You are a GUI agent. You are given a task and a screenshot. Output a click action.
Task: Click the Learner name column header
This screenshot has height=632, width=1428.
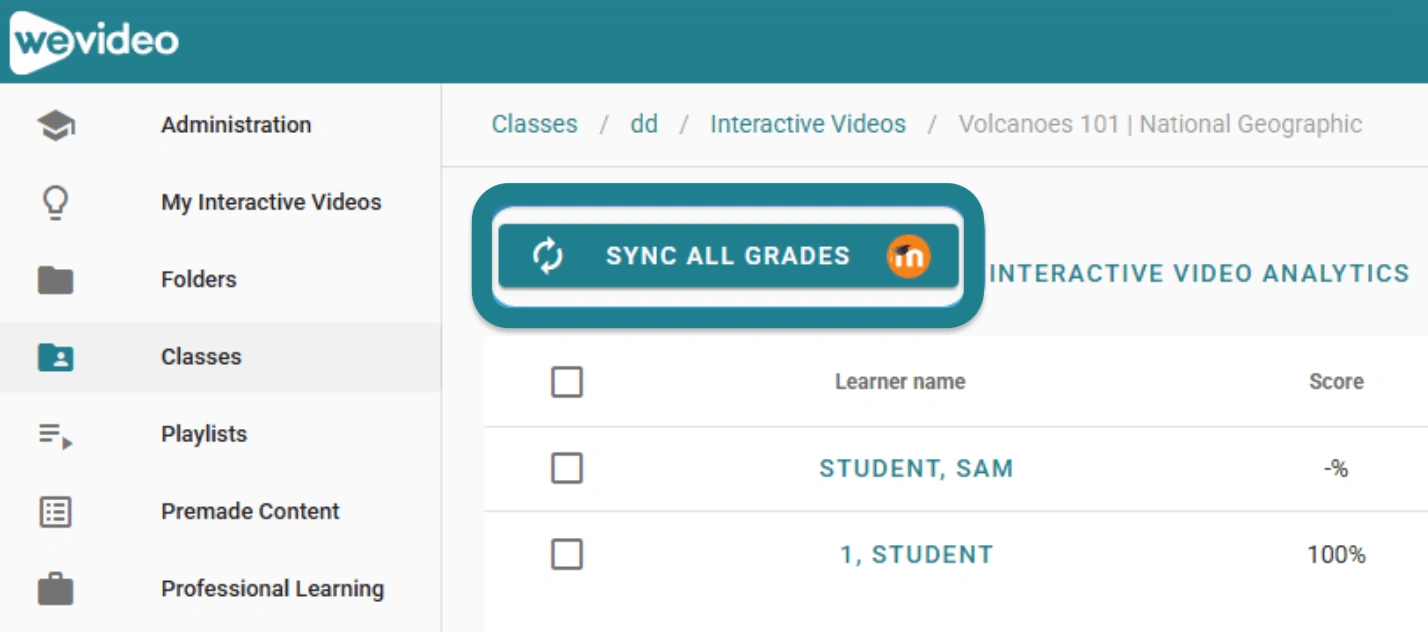pos(900,382)
